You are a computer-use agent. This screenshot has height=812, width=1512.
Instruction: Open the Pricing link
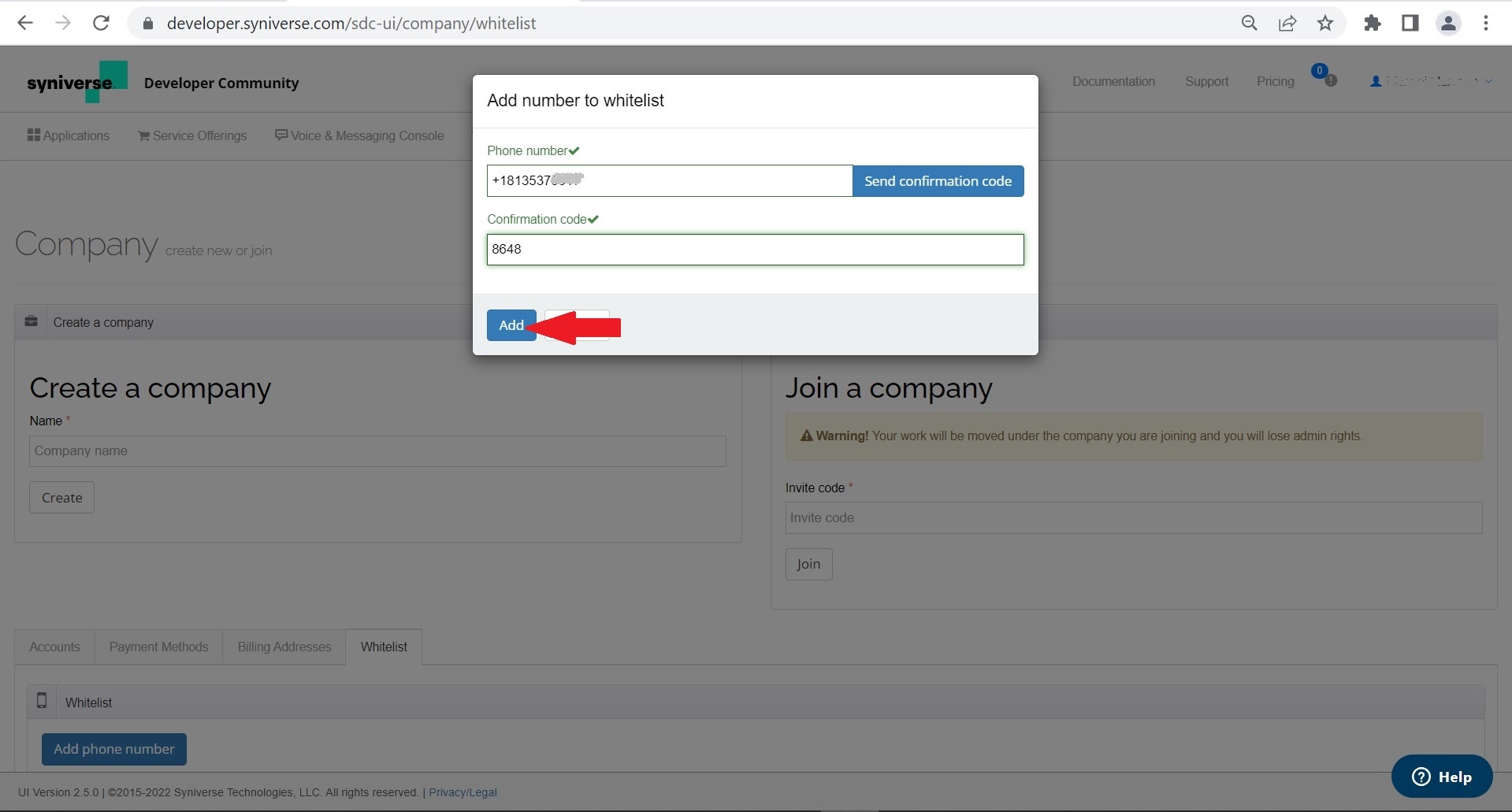click(x=1275, y=81)
